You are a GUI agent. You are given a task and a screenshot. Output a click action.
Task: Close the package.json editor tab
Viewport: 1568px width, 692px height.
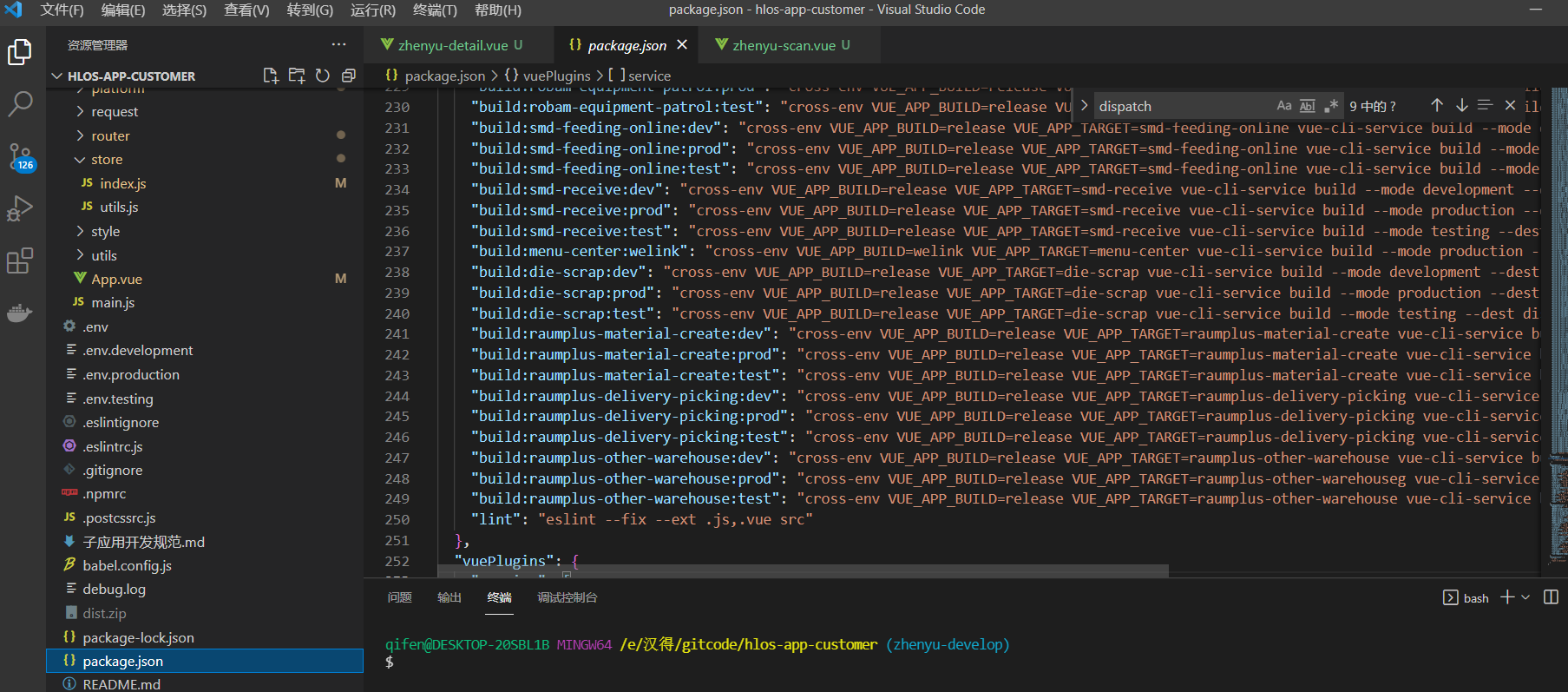682,44
